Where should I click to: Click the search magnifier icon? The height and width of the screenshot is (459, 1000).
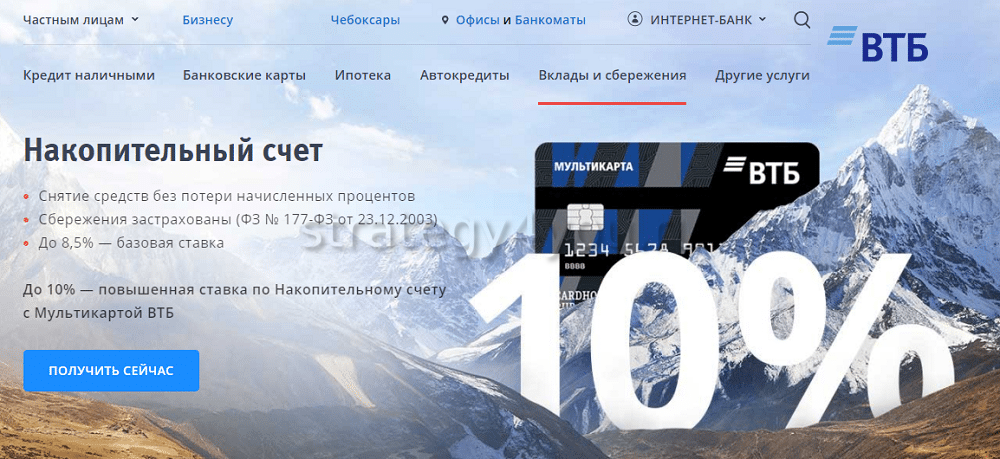(802, 20)
